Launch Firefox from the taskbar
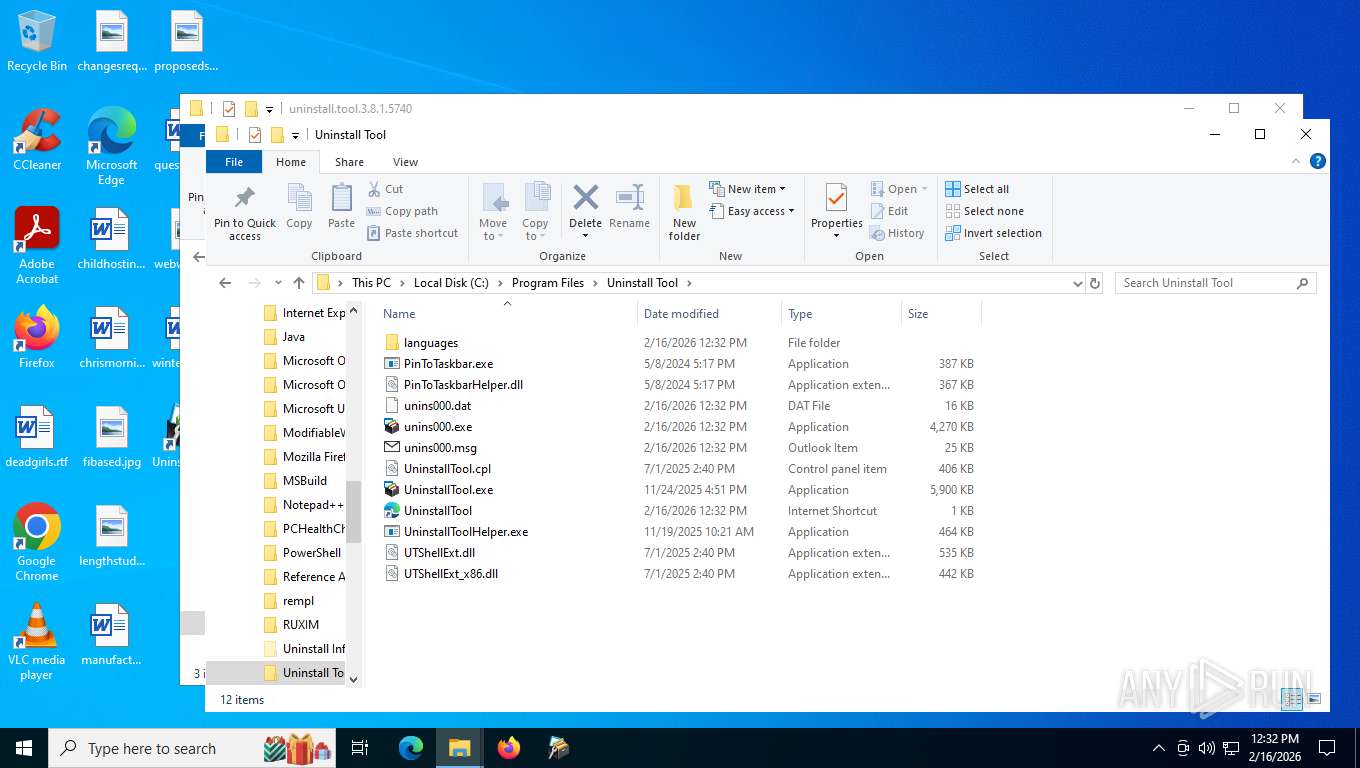The height and width of the screenshot is (768, 1360). click(509, 748)
